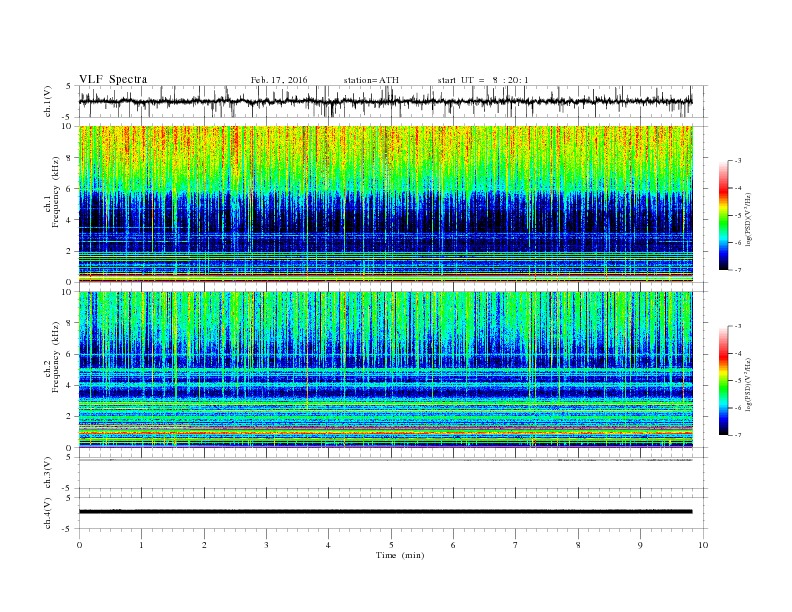Click the time axis tick label '10'
The width and height of the screenshot is (792, 612).
pyautogui.click(x=703, y=545)
